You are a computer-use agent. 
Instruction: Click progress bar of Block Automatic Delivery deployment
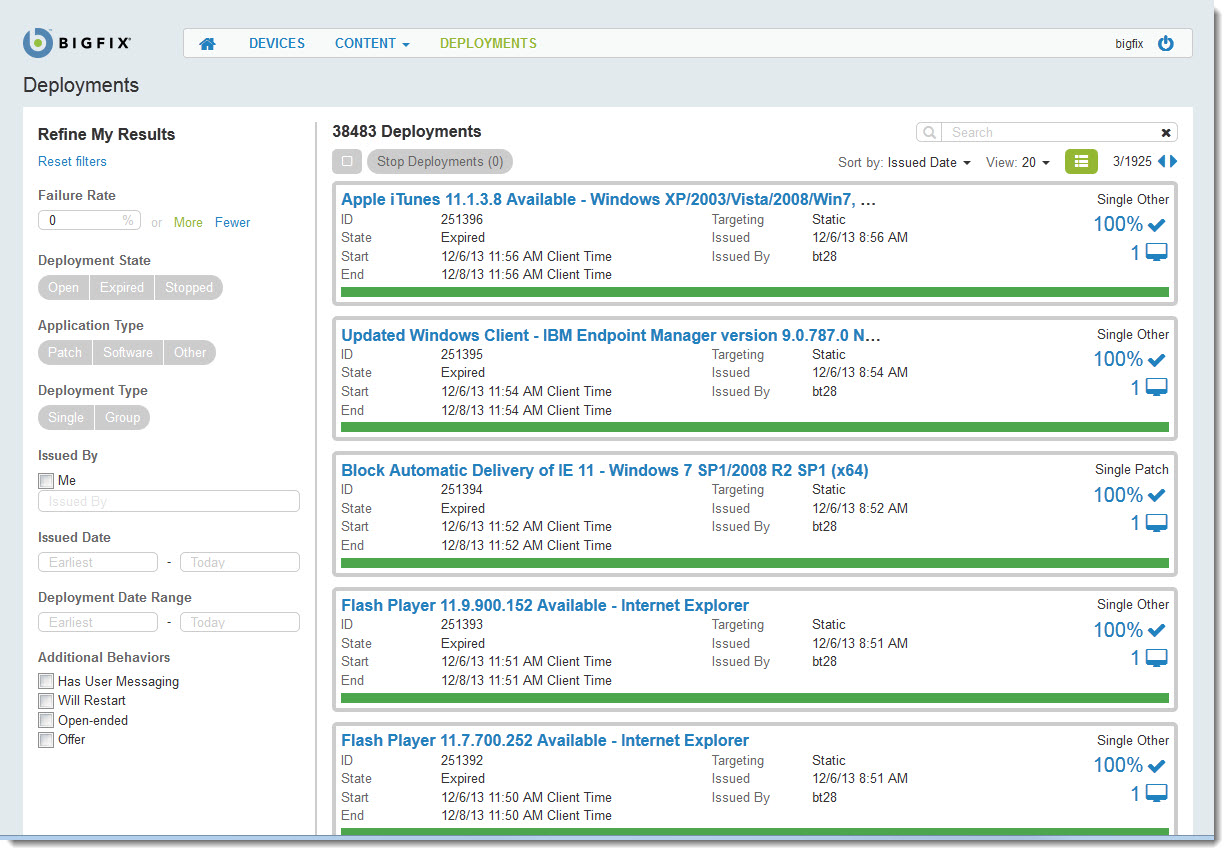click(755, 563)
